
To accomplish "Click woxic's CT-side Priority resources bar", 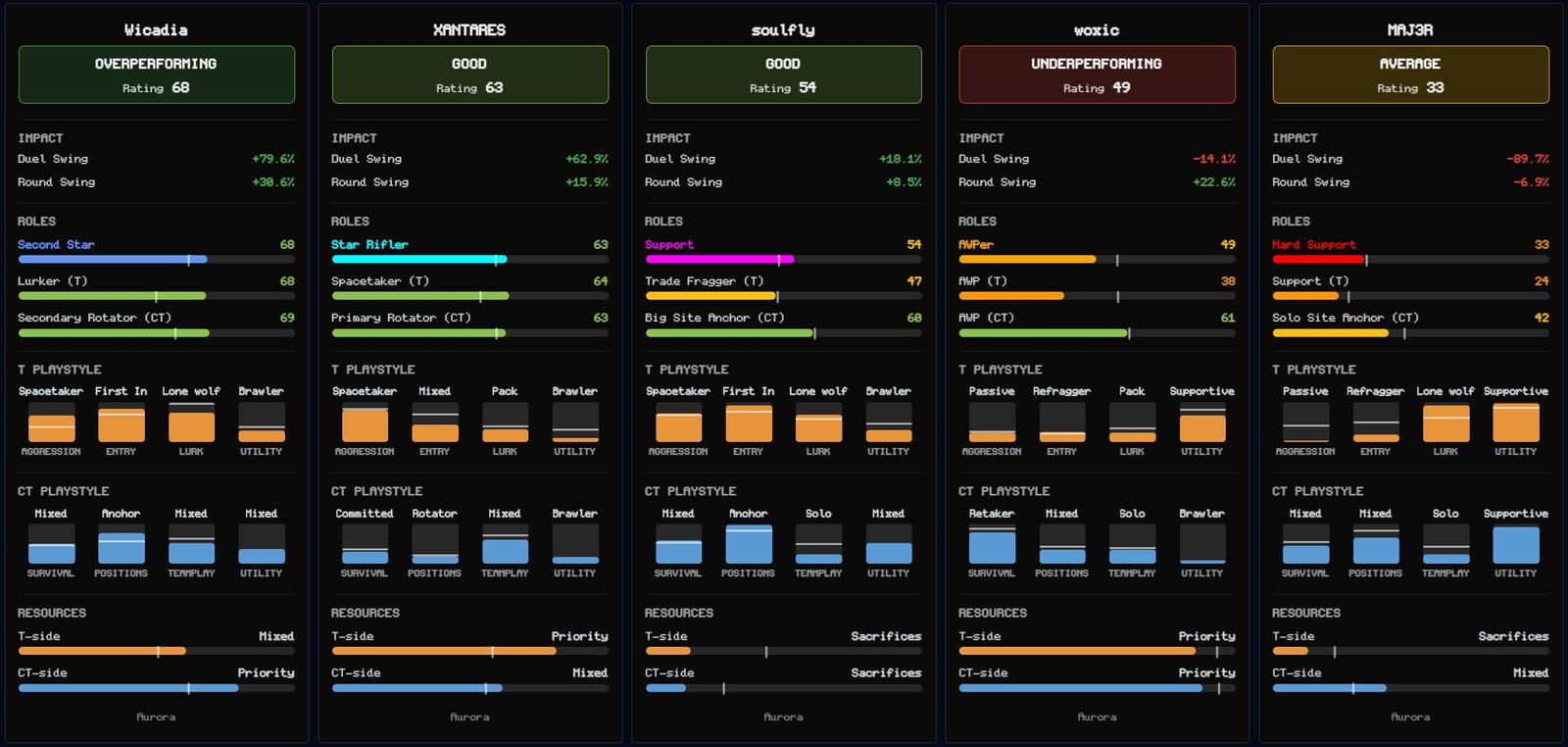I will (1098, 688).
